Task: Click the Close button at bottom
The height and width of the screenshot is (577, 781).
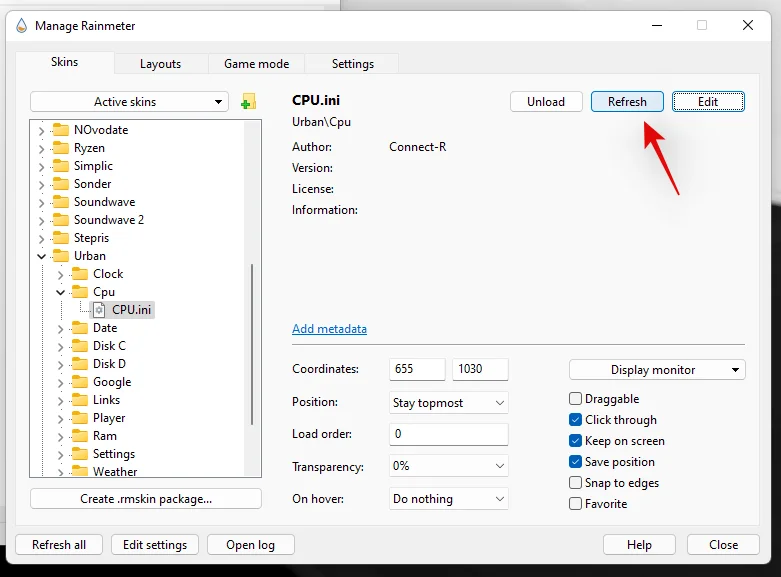Action: pyautogui.click(x=723, y=545)
